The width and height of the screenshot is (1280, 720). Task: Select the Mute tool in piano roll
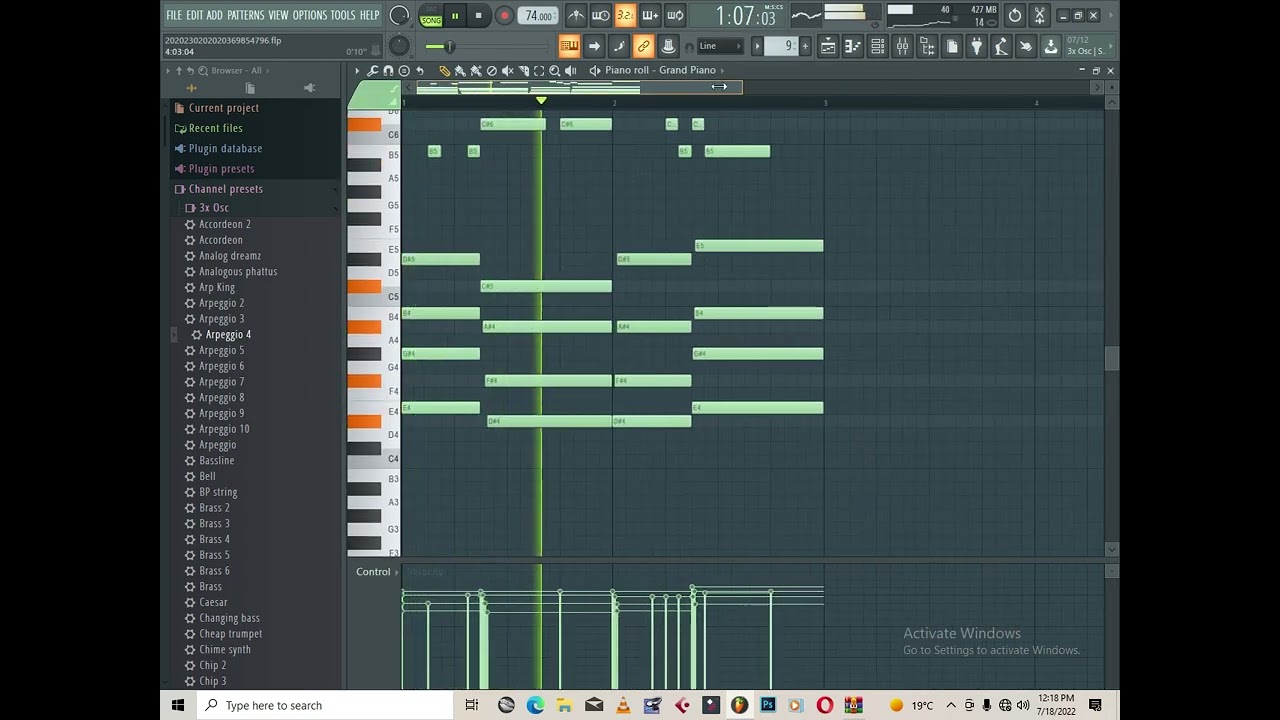click(507, 70)
